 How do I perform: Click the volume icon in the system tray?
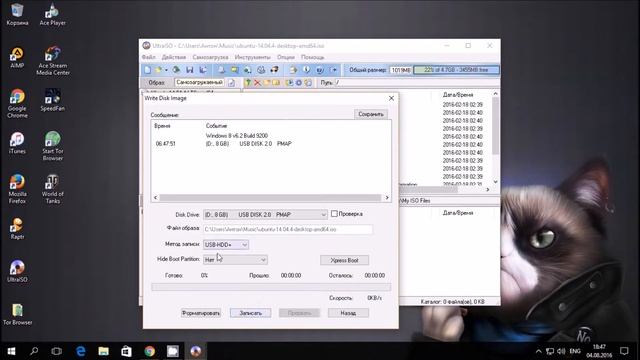coord(561,351)
